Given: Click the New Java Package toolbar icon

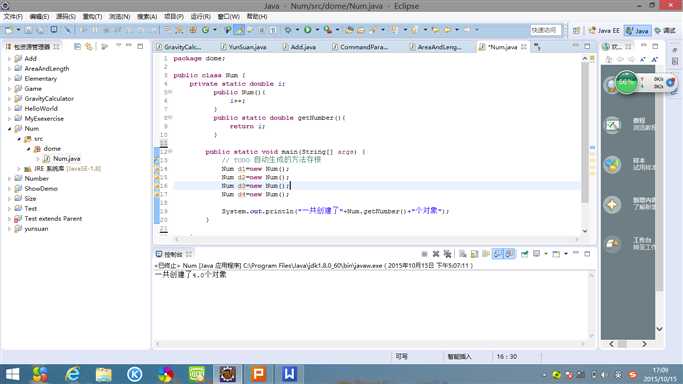Looking at the screenshot, I should 193,30.
